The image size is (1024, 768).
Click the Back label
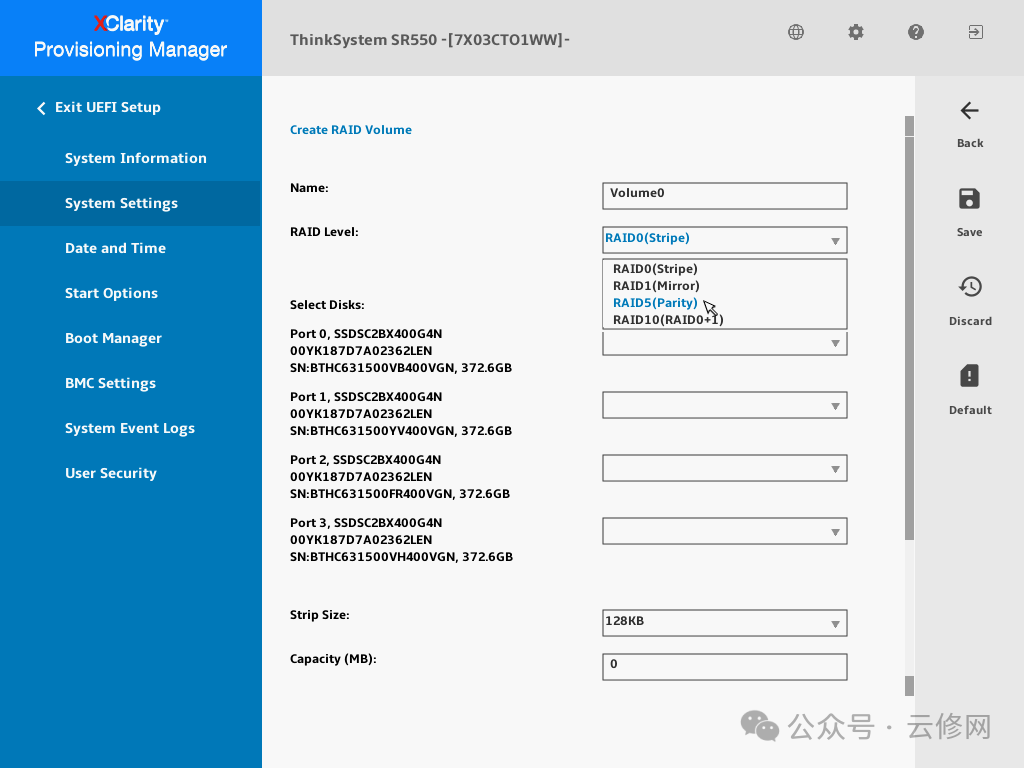pyautogui.click(x=970, y=143)
